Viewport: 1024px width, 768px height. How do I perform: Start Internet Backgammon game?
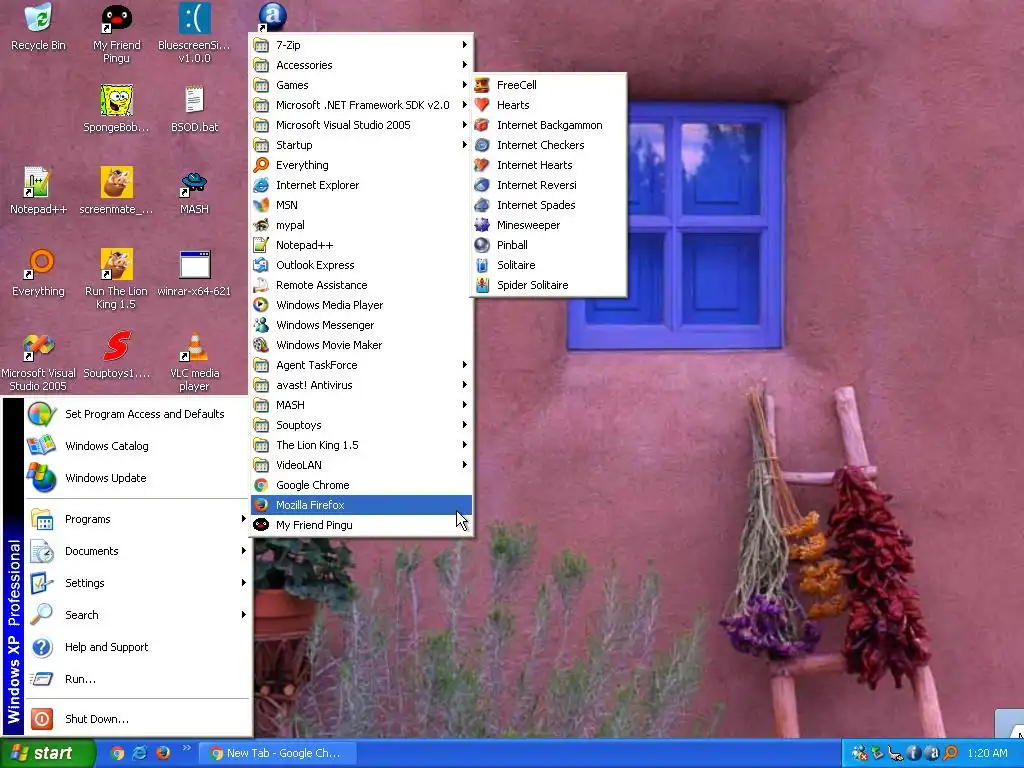click(x=549, y=125)
